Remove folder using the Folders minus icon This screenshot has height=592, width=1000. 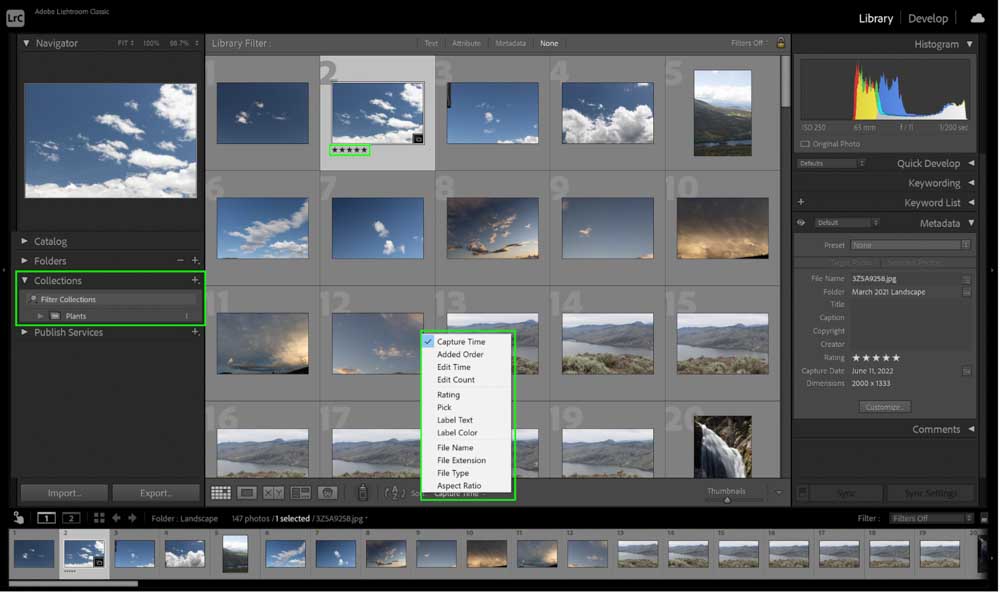point(180,260)
